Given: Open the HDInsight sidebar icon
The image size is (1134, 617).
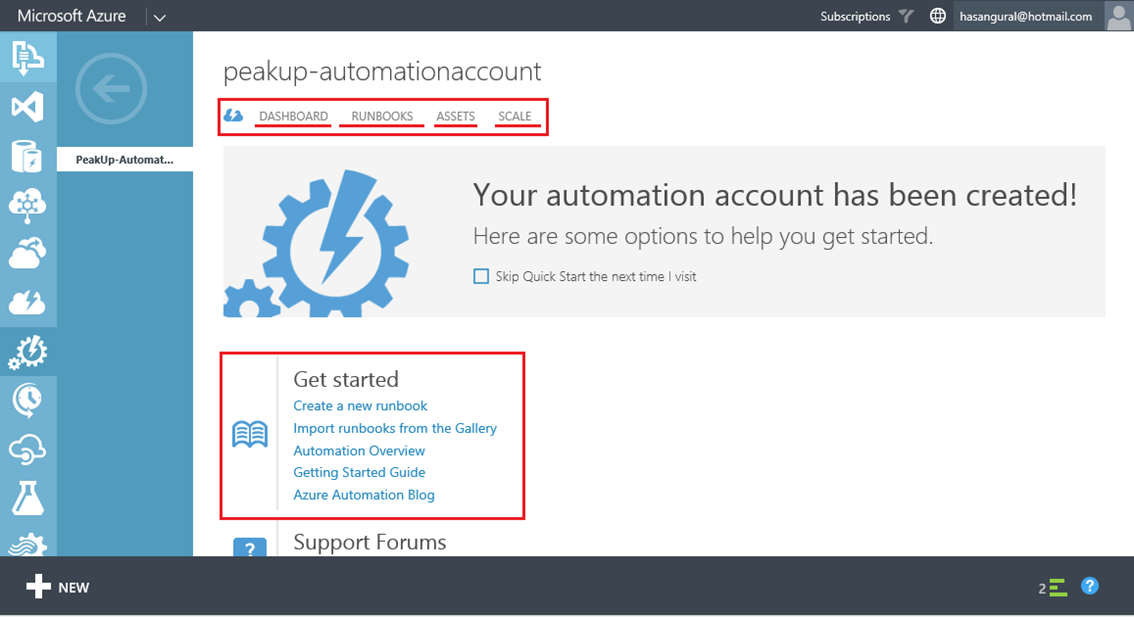Looking at the screenshot, I should tap(27, 205).
